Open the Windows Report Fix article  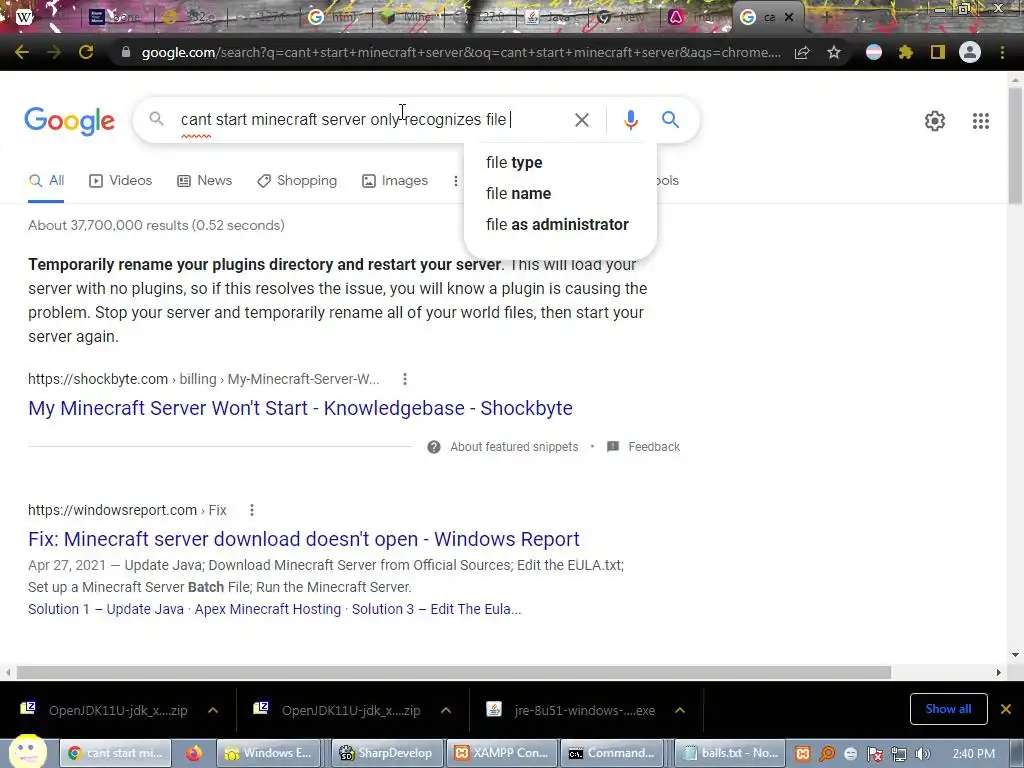tap(304, 539)
